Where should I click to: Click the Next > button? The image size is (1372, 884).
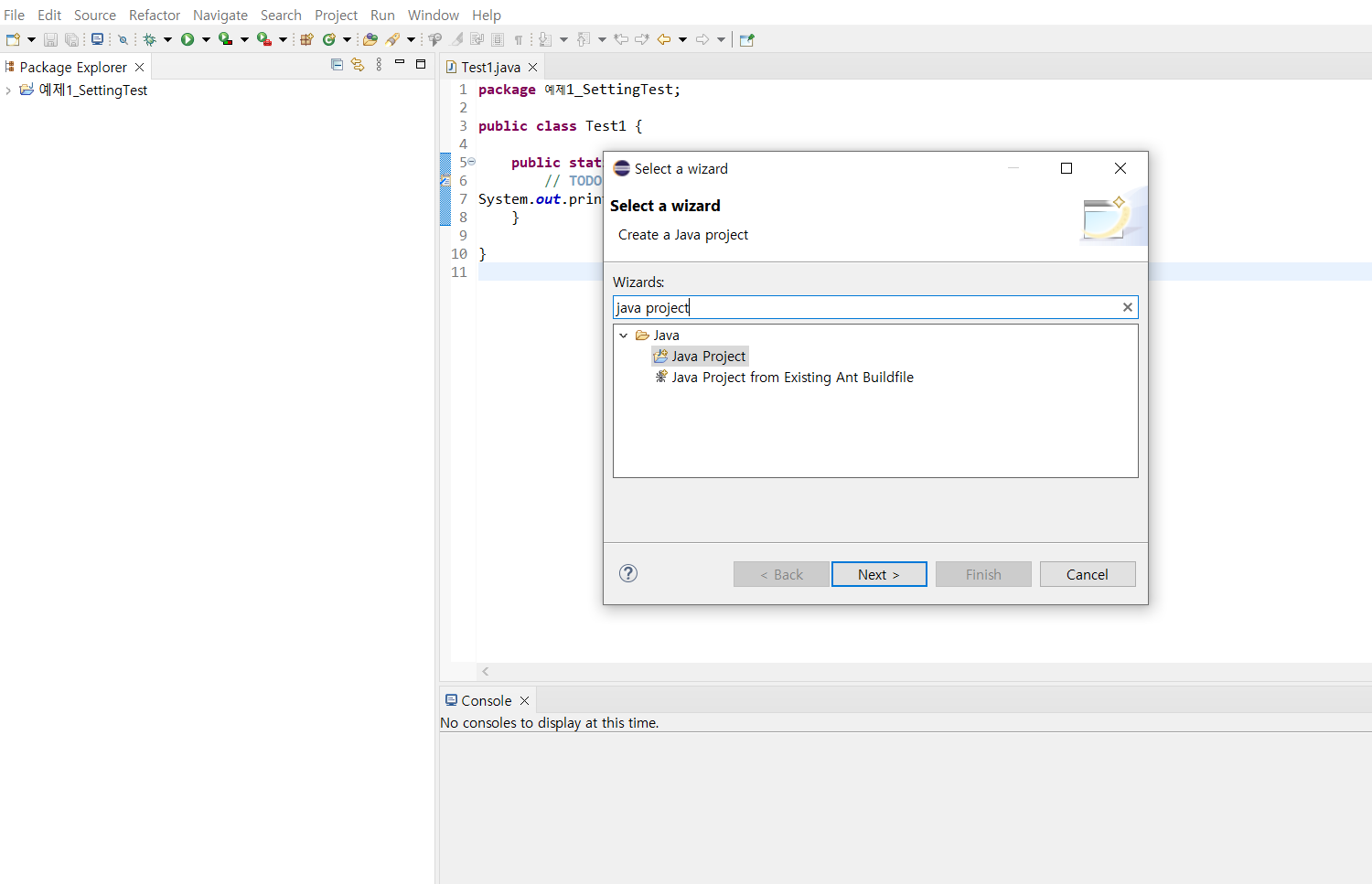click(879, 574)
